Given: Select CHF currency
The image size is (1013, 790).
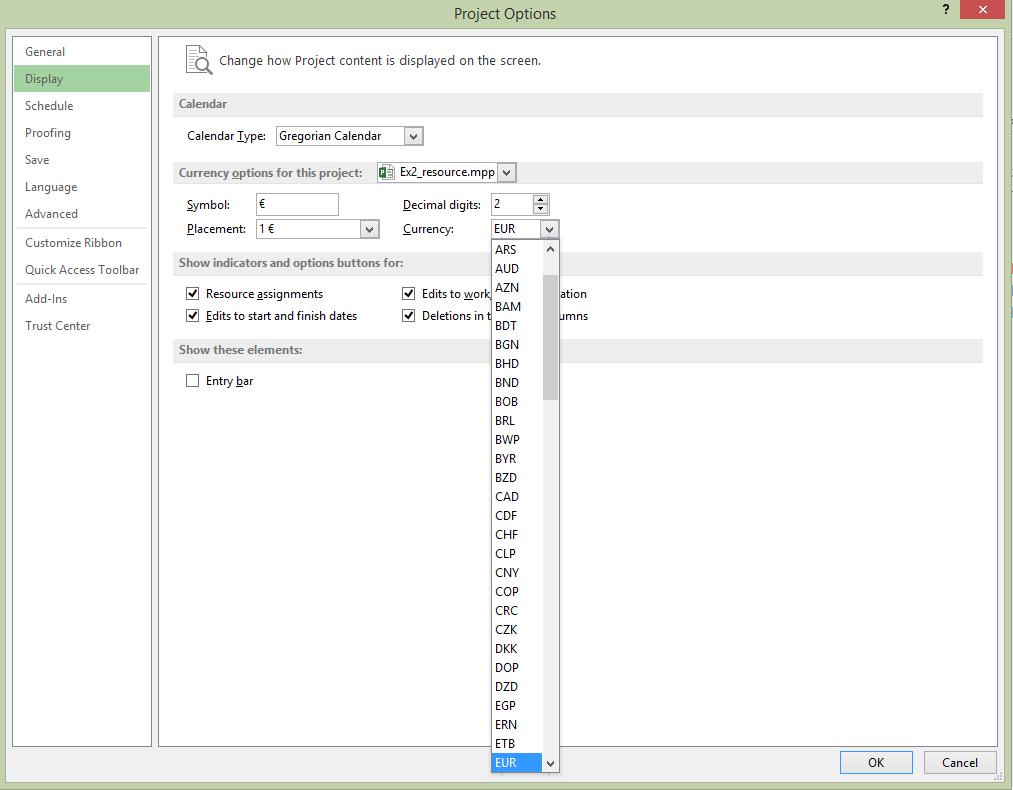Looking at the screenshot, I should 517,535.
